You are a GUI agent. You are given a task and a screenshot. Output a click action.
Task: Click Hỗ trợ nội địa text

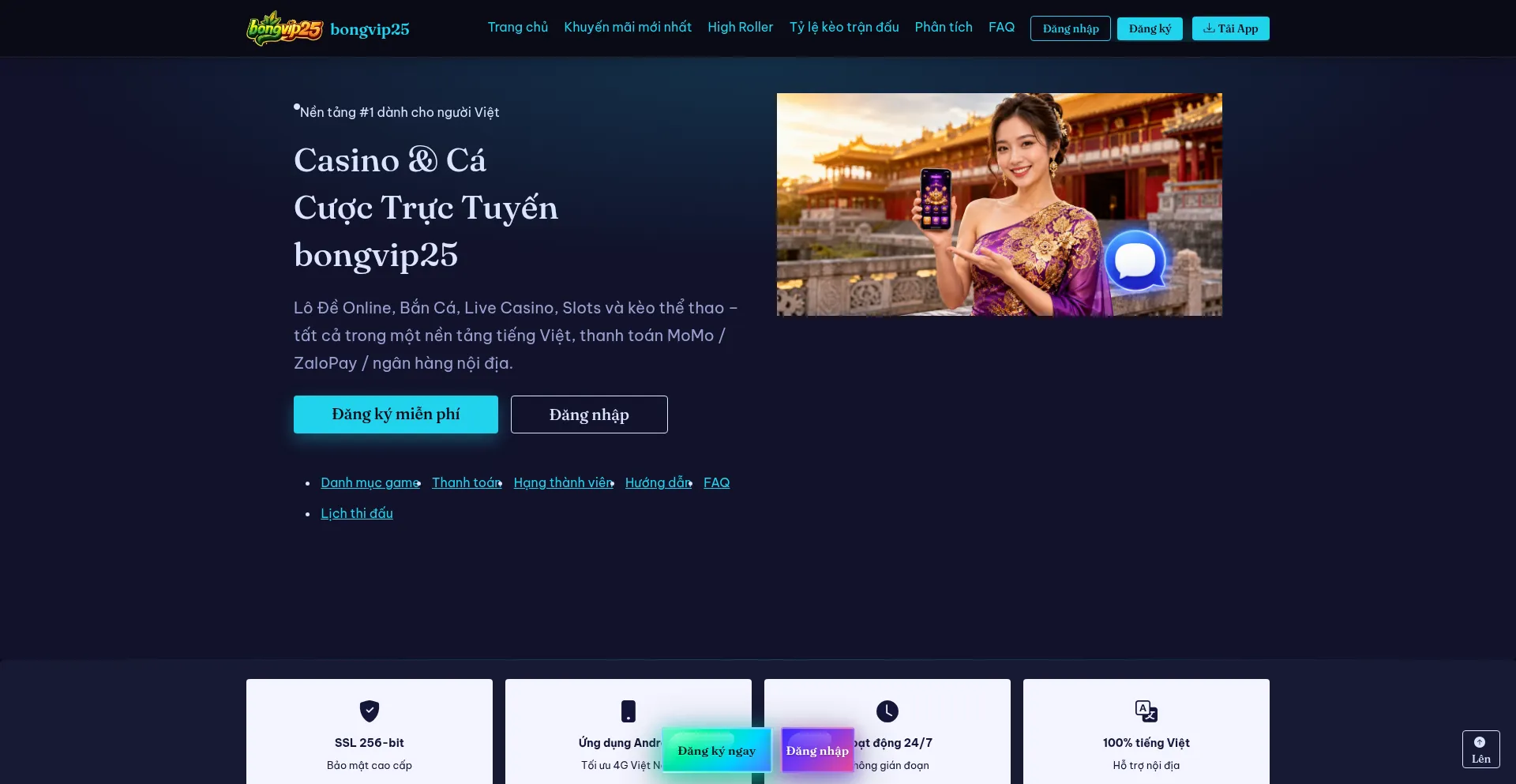(x=1146, y=765)
